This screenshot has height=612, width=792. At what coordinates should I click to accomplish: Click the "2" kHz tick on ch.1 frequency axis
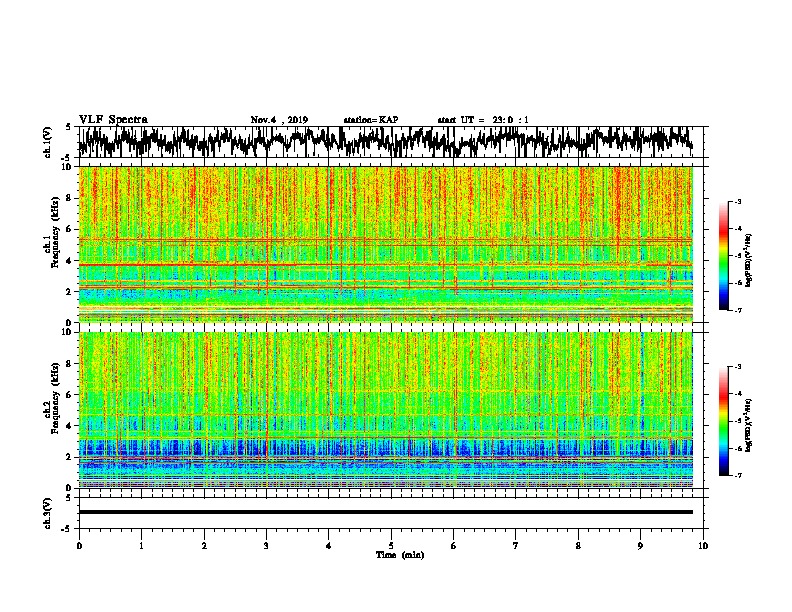pos(69,292)
